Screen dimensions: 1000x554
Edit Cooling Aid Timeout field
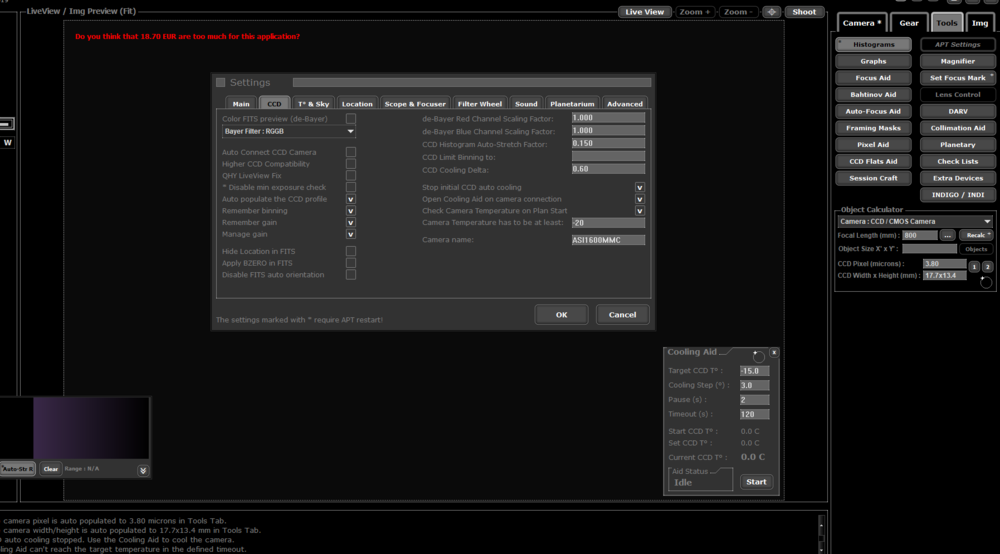click(x=754, y=414)
